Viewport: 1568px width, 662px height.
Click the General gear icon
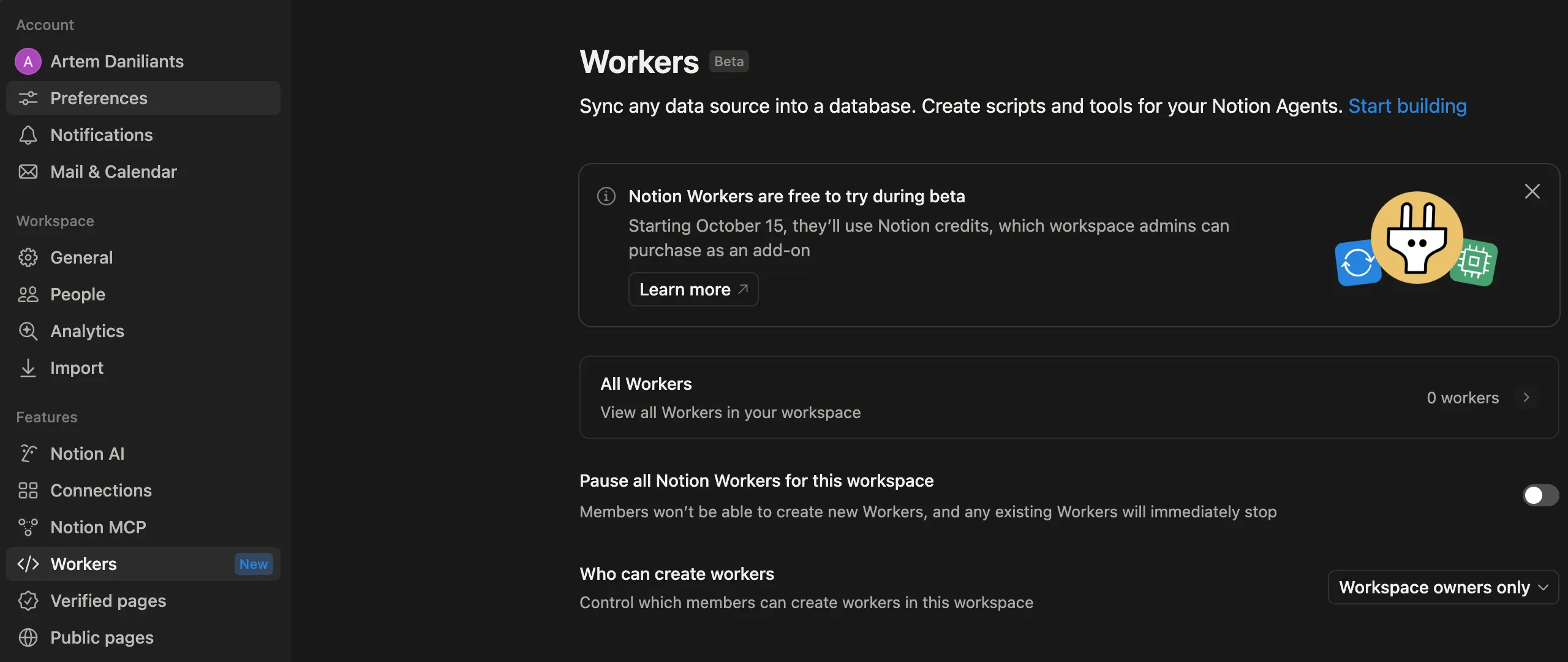point(28,257)
